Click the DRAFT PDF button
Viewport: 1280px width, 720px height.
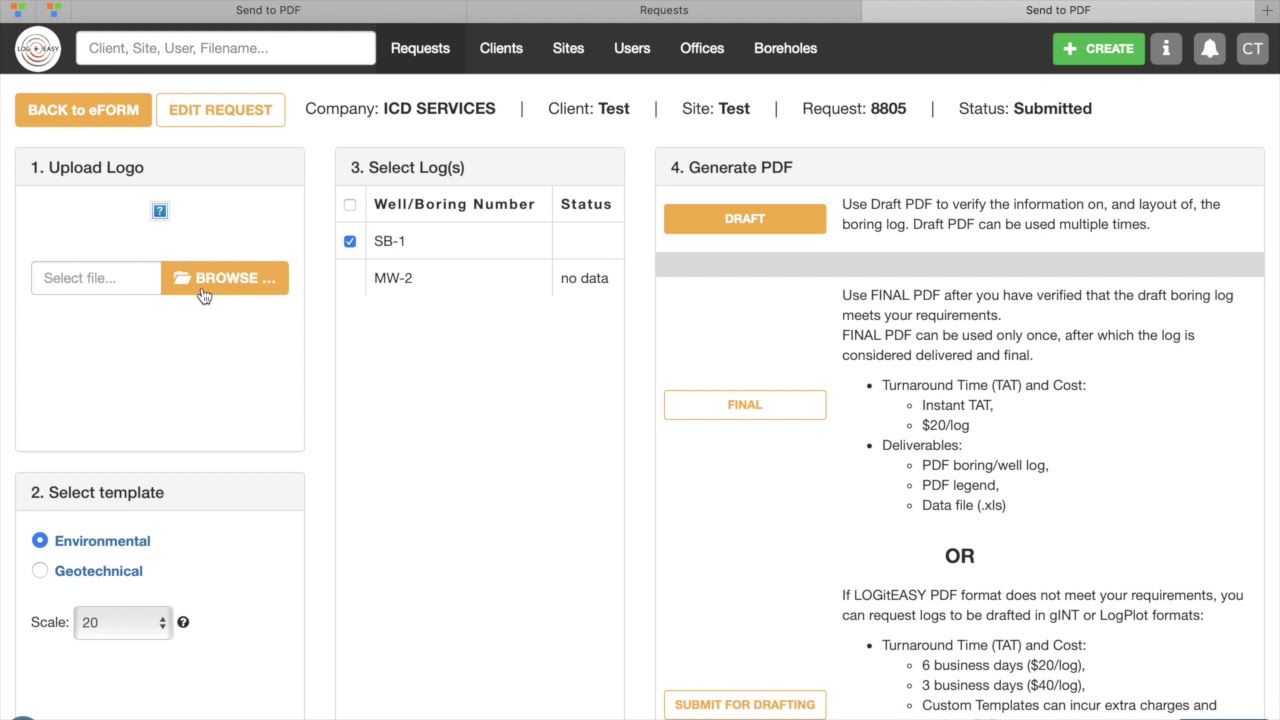745,219
